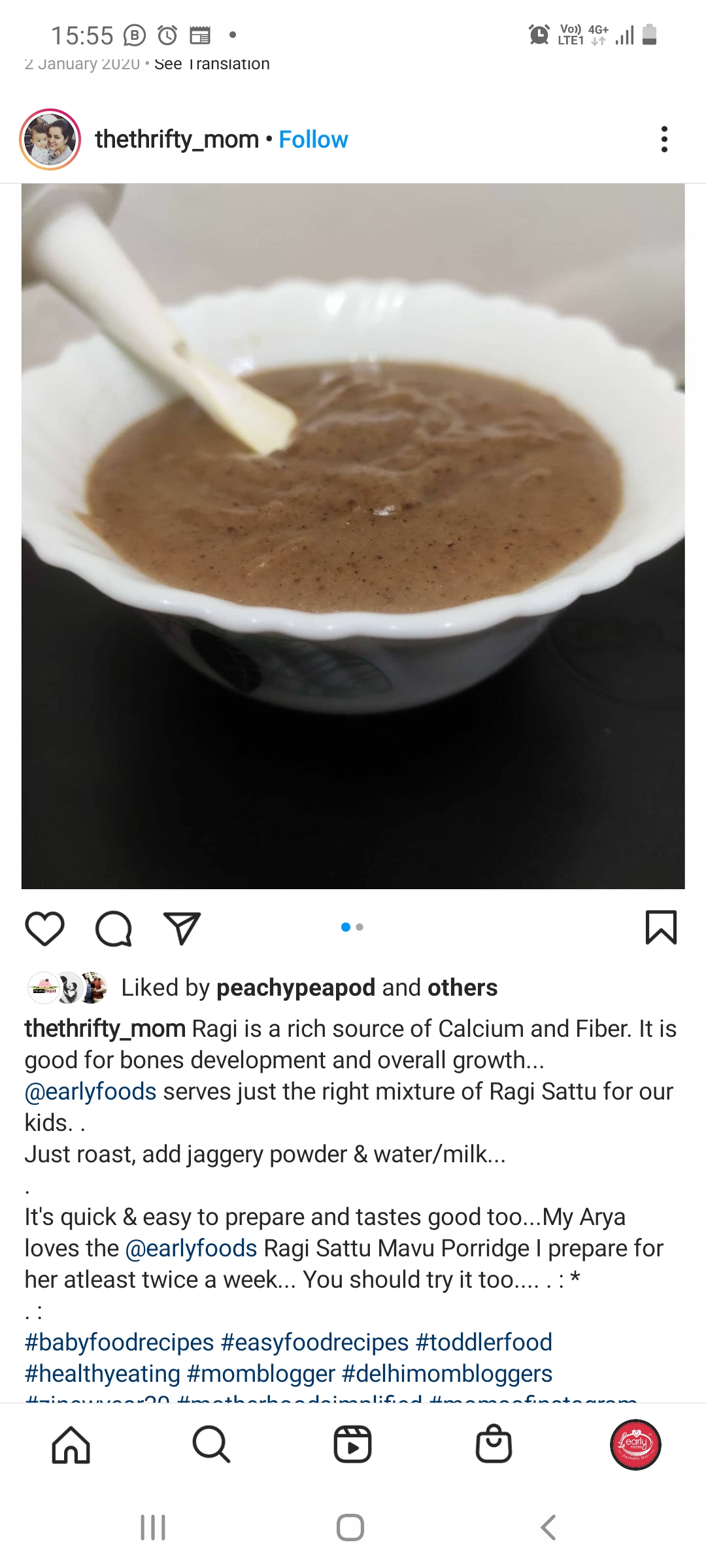Open thethrifty_mom profile picture story

point(50,140)
